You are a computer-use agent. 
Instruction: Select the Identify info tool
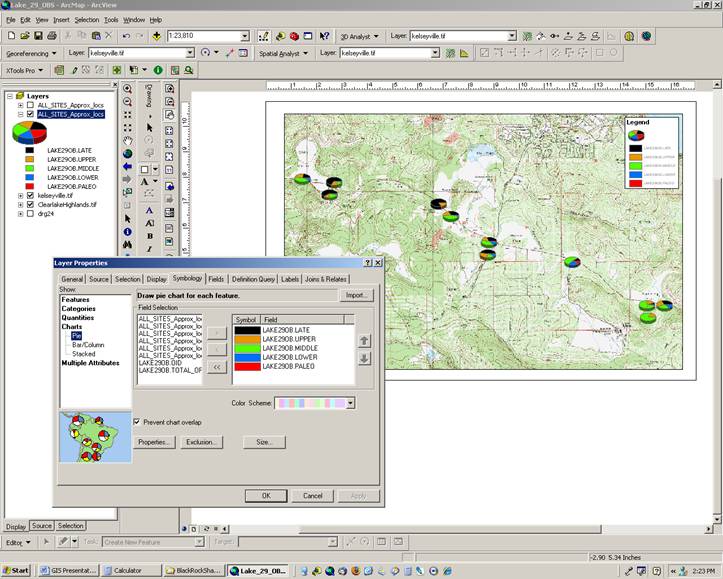(128, 231)
